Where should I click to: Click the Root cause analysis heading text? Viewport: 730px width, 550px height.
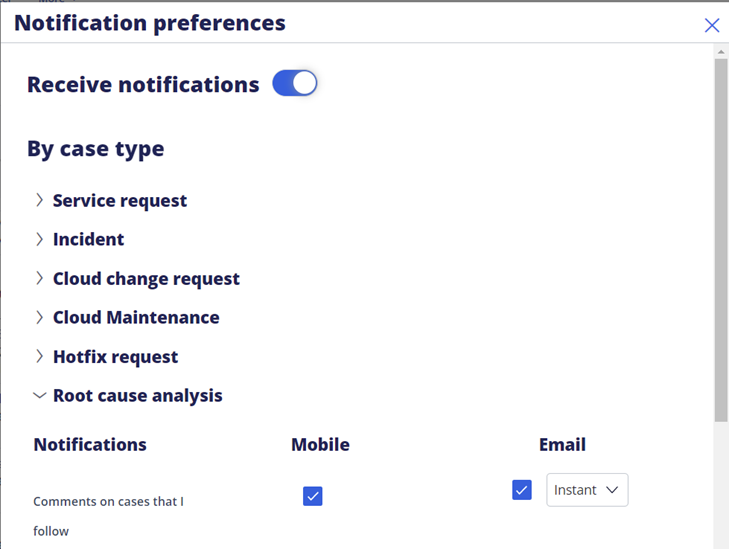coord(138,395)
